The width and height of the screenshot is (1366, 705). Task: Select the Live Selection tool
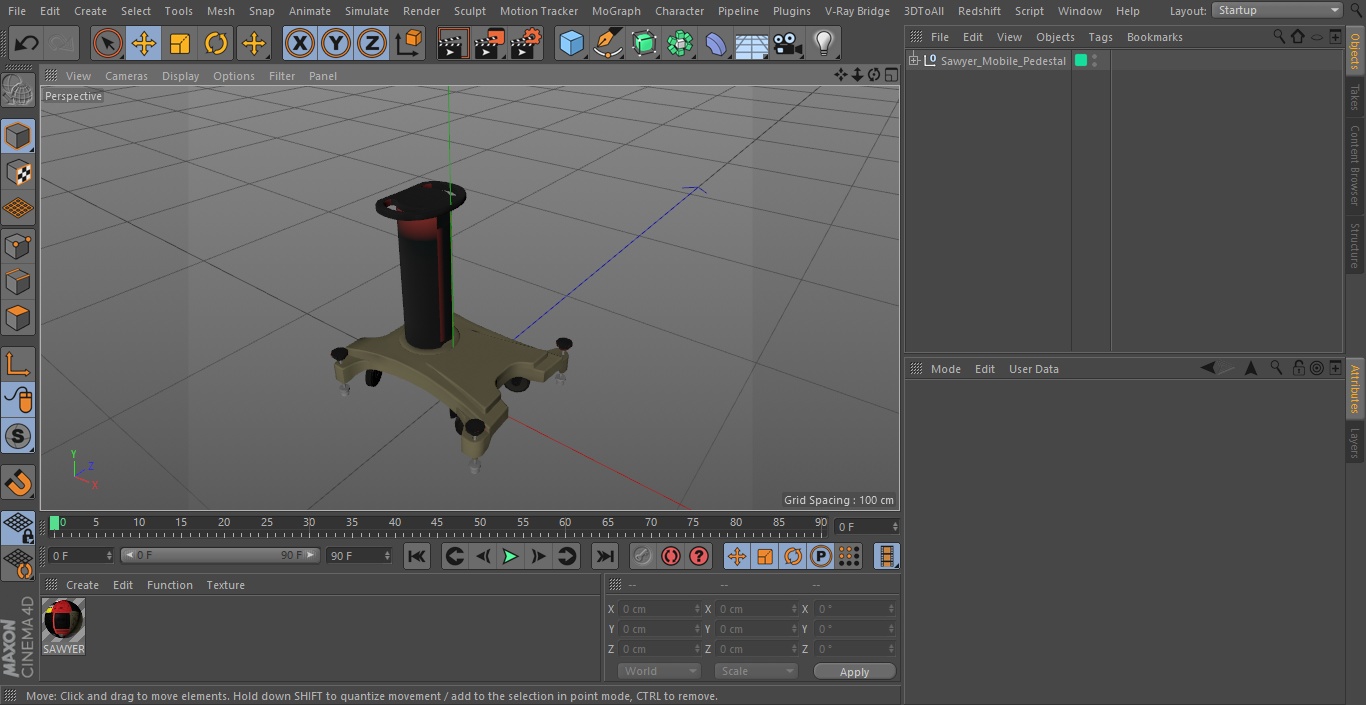pos(107,43)
